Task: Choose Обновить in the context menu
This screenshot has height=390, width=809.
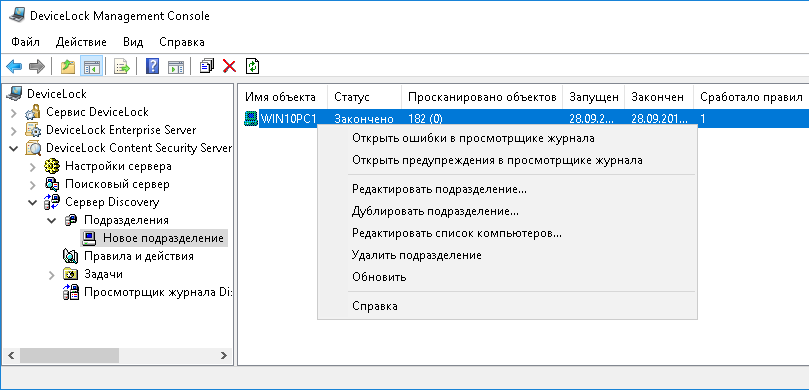Action: coord(379,277)
